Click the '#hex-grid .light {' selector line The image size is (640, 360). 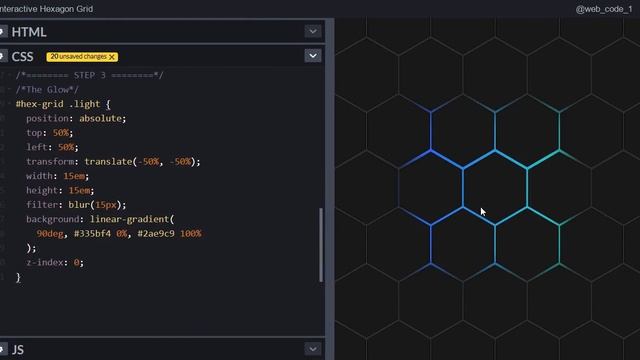point(63,104)
